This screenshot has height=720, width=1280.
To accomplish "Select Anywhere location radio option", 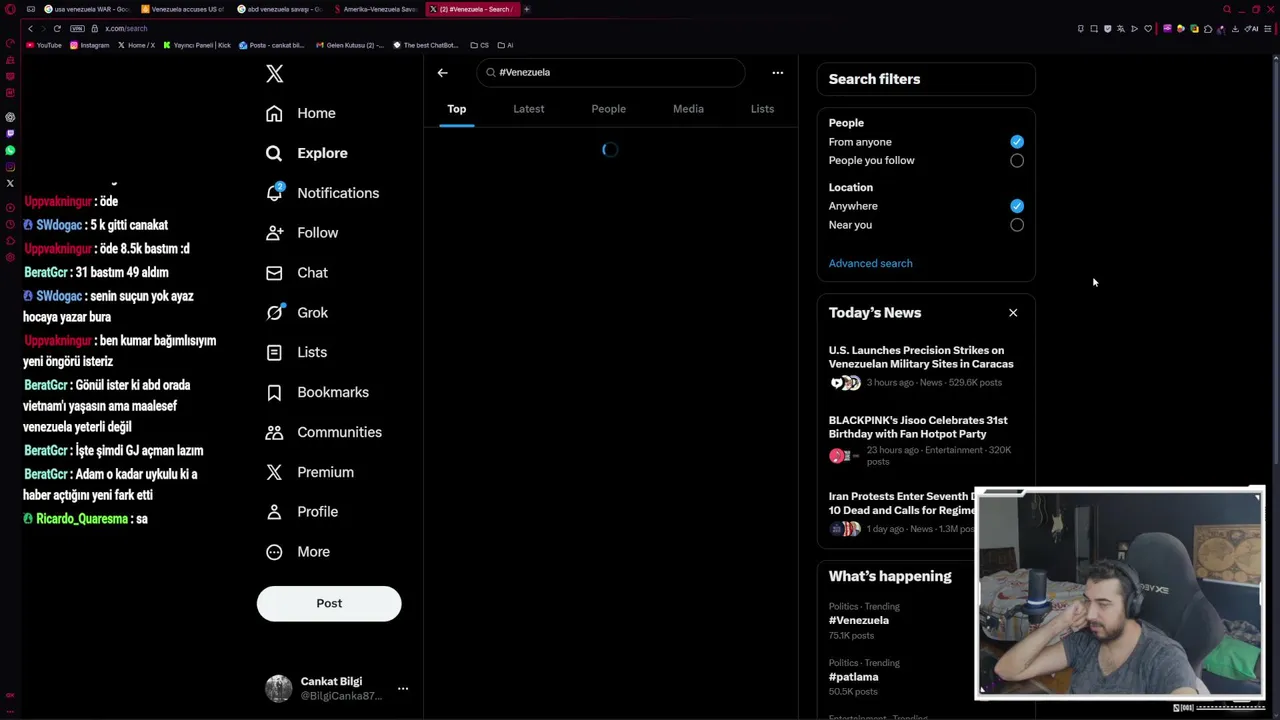I will coord(1017,206).
